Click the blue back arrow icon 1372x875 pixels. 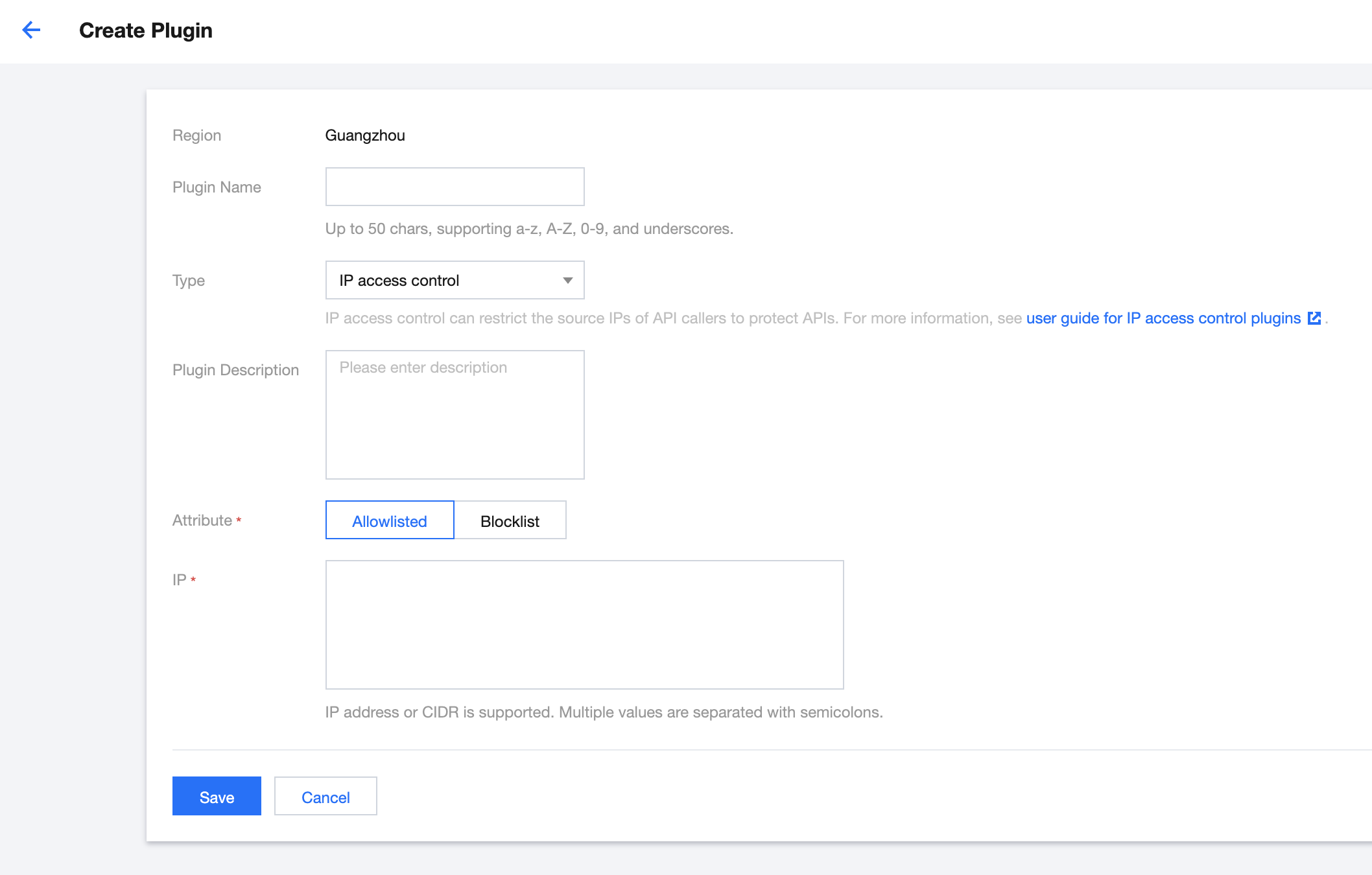(31, 30)
